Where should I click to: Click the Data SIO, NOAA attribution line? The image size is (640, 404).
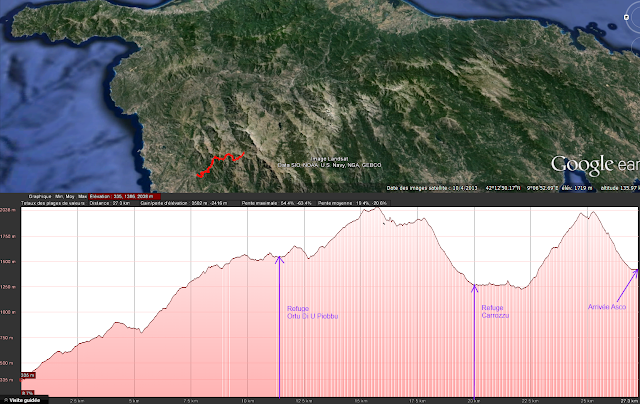point(329,165)
